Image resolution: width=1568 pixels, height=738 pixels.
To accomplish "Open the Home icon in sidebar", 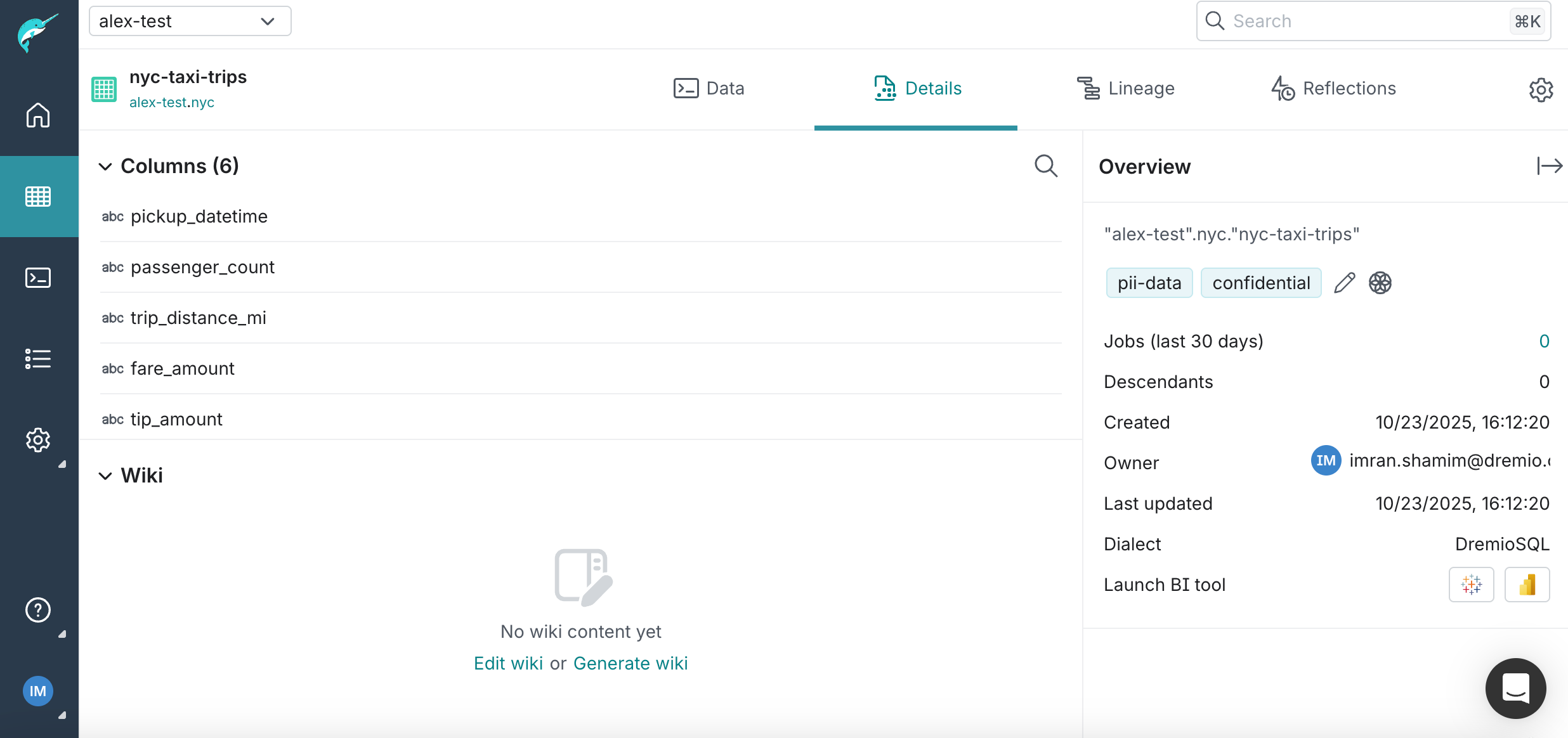I will [38, 115].
